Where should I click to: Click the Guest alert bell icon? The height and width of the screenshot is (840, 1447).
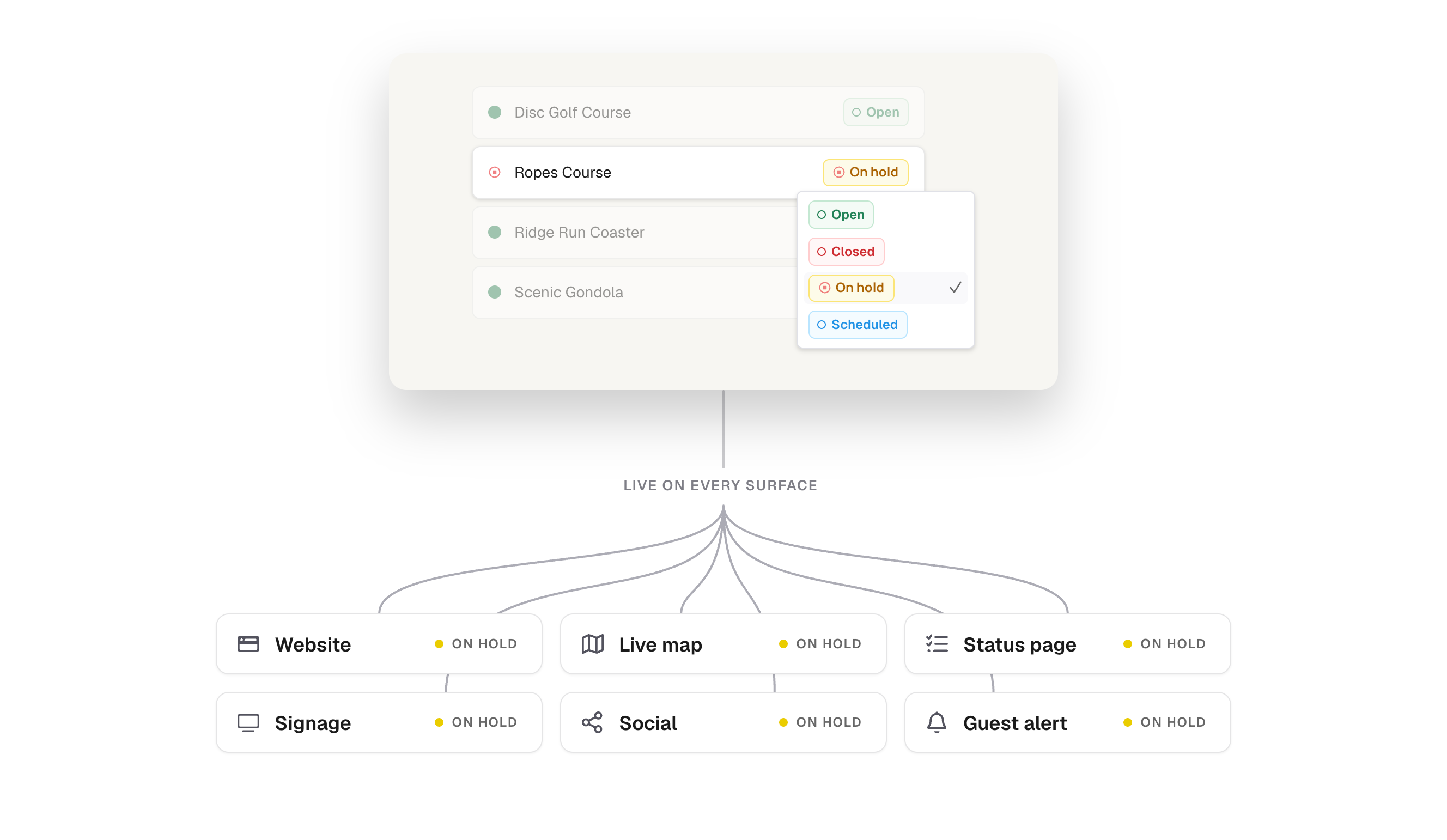[937, 723]
